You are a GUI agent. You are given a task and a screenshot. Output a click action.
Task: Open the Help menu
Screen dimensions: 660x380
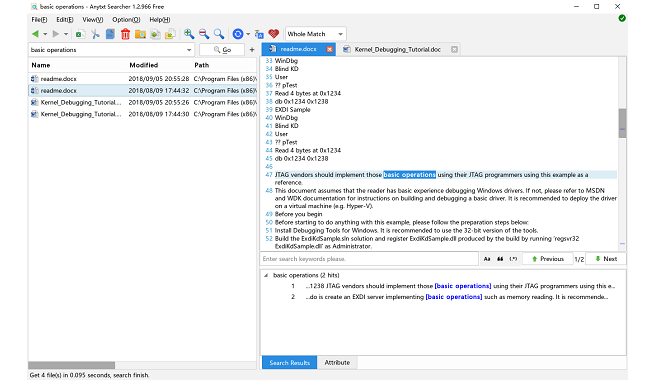[x=160, y=20]
